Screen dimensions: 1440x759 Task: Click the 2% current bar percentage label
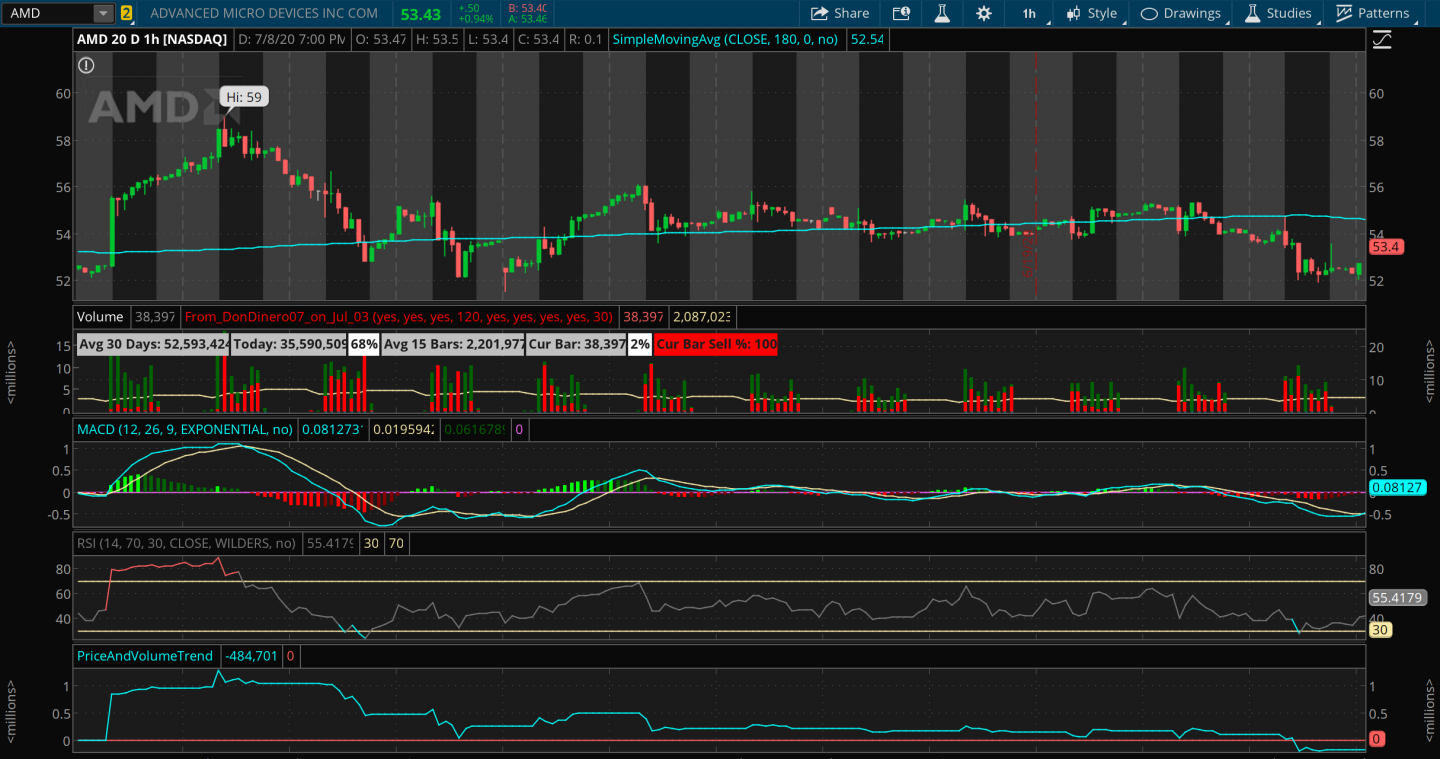[x=640, y=343]
